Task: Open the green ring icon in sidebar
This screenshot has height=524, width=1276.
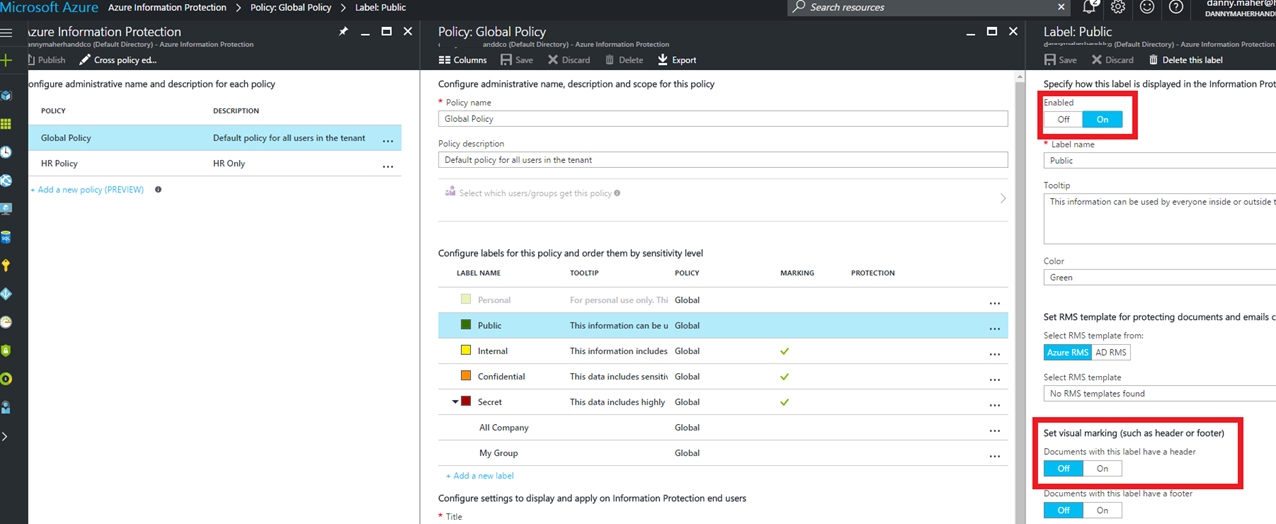Action: click(x=6, y=379)
